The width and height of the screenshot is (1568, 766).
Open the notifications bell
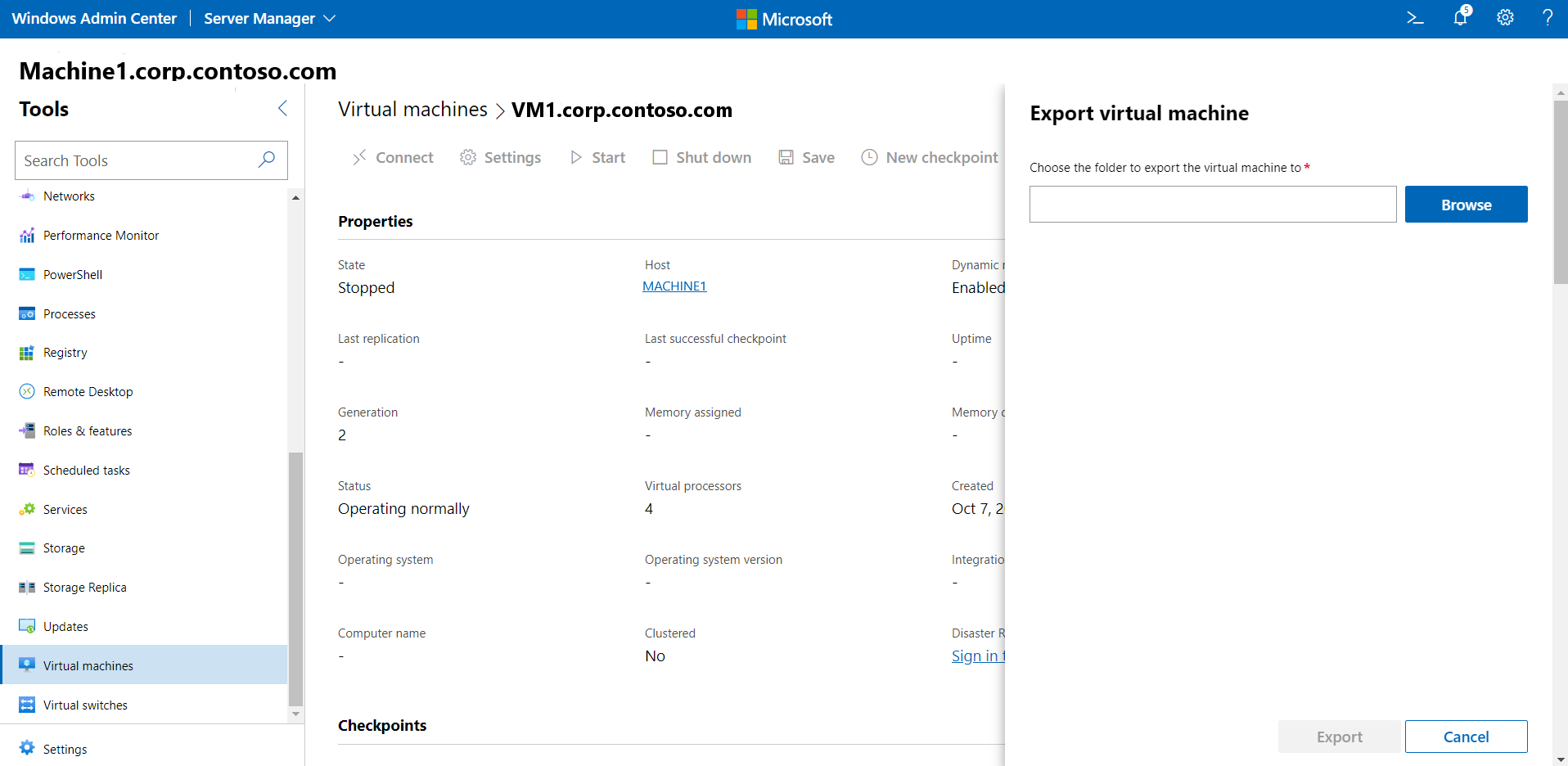tap(1461, 18)
